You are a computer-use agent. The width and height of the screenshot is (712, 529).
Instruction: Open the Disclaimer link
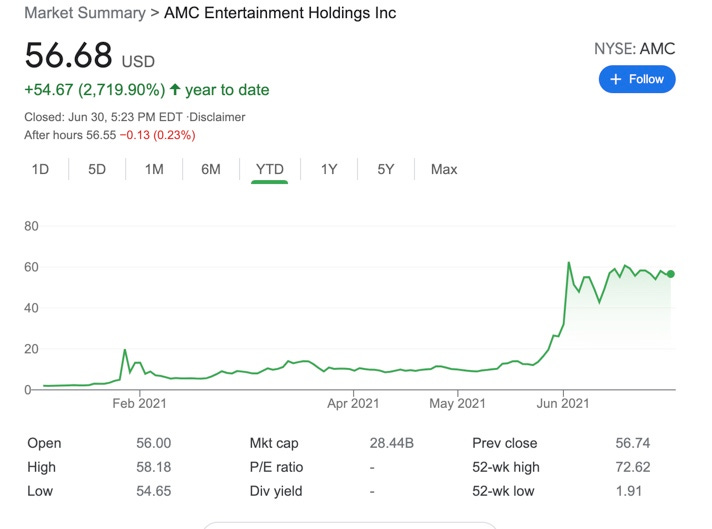tap(217, 117)
